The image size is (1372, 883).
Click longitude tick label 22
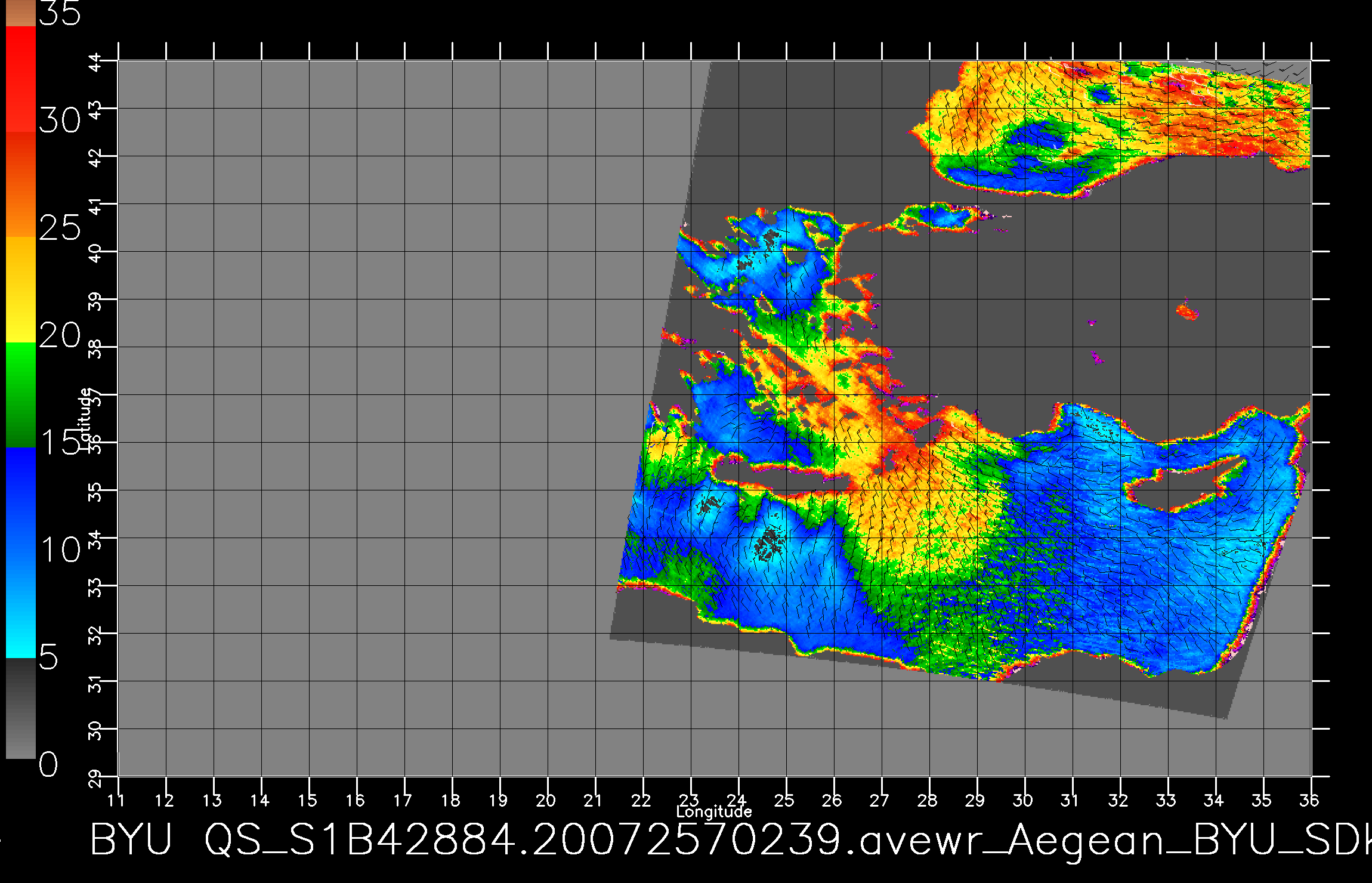641,800
